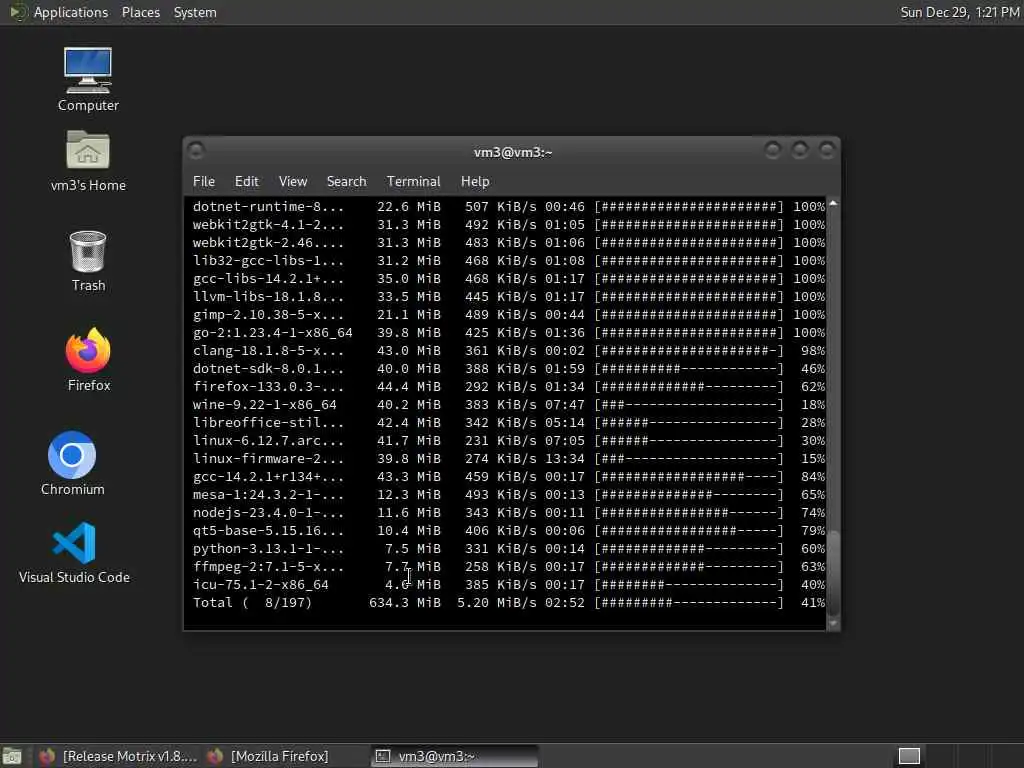The image size is (1024, 768).
Task: Click the firefox-133.0.3 download line
Action: point(509,387)
